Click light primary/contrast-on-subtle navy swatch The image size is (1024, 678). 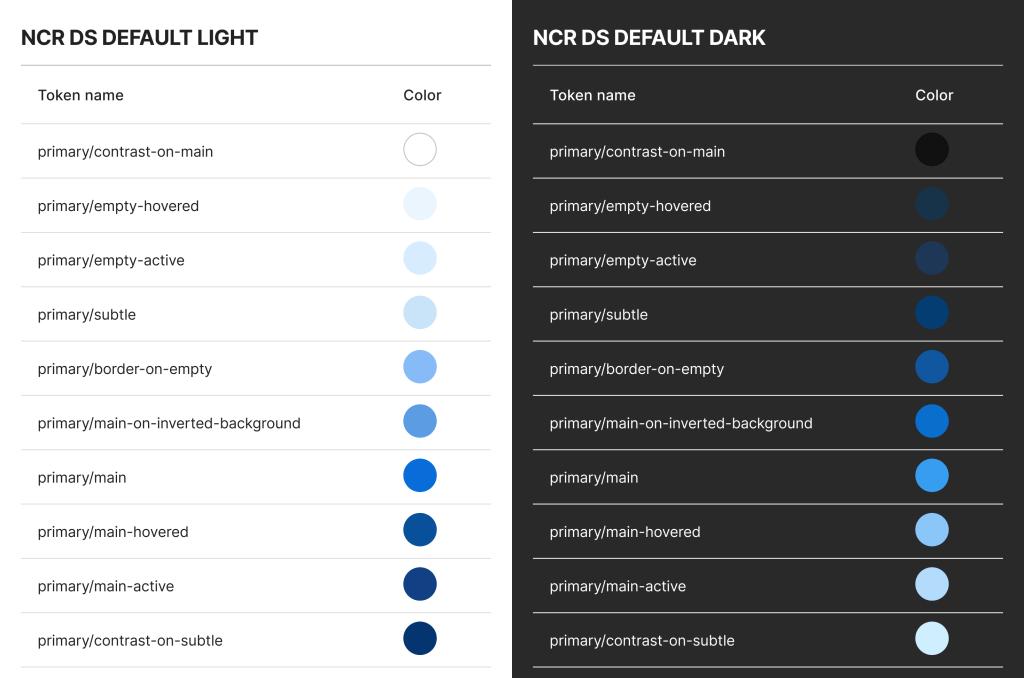(420, 639)
